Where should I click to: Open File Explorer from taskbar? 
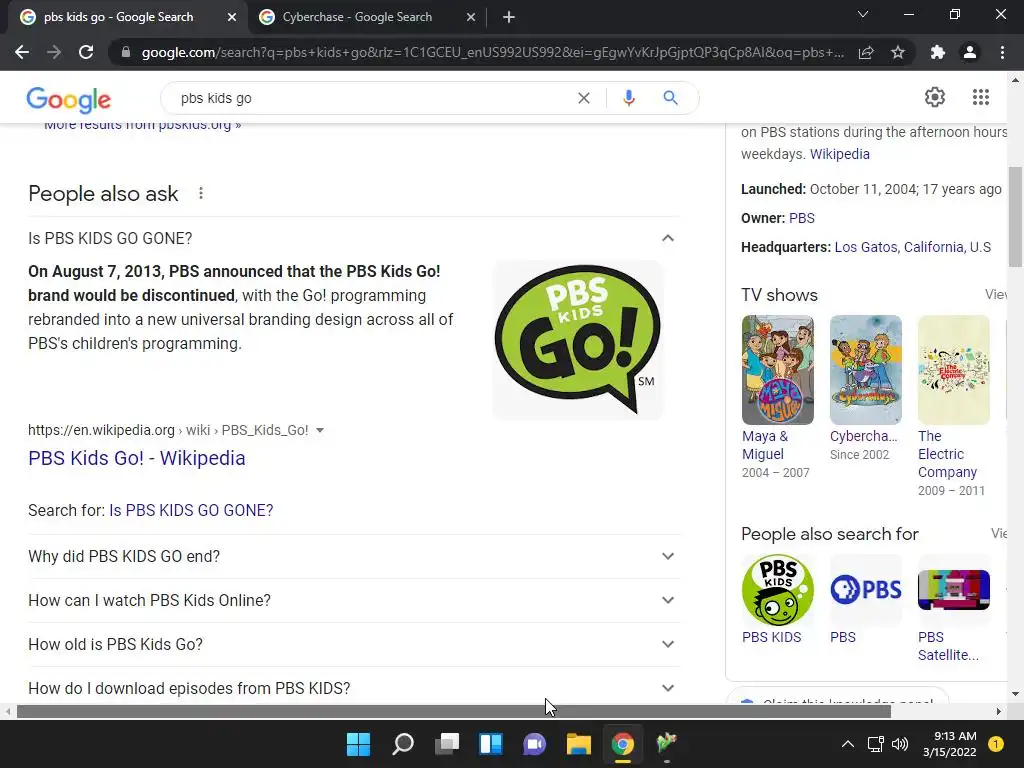[579, 744]
